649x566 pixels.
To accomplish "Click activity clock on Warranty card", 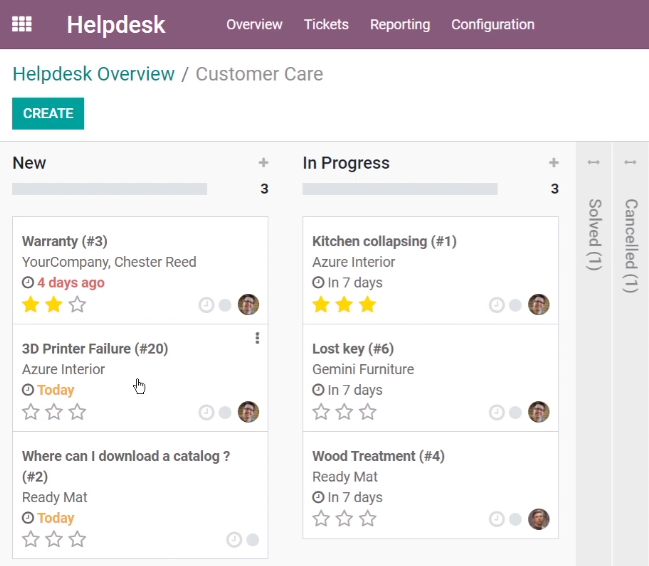I will click(206, 305).
